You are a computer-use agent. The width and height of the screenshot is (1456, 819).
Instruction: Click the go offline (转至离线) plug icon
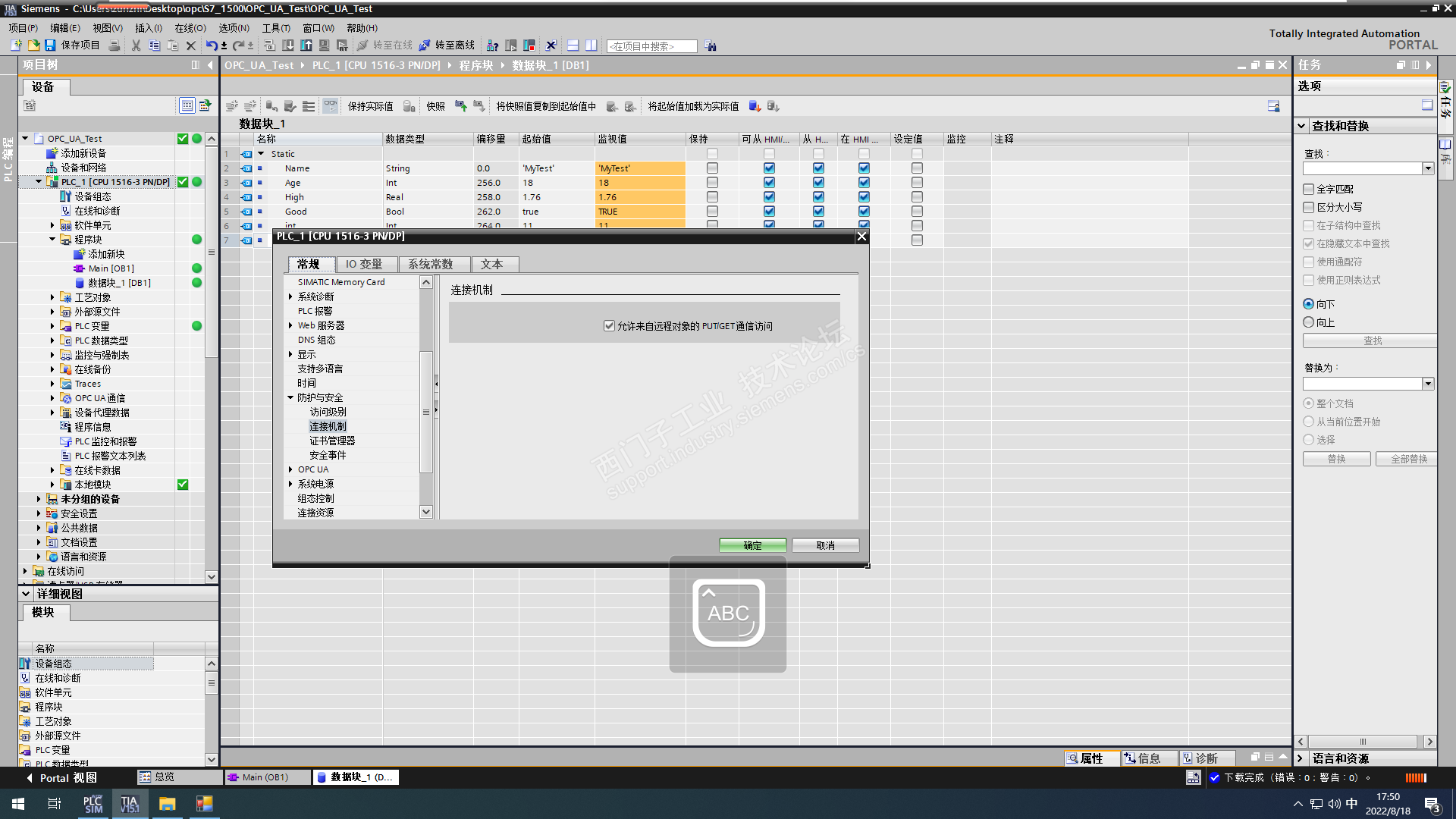tap(425, 45)
